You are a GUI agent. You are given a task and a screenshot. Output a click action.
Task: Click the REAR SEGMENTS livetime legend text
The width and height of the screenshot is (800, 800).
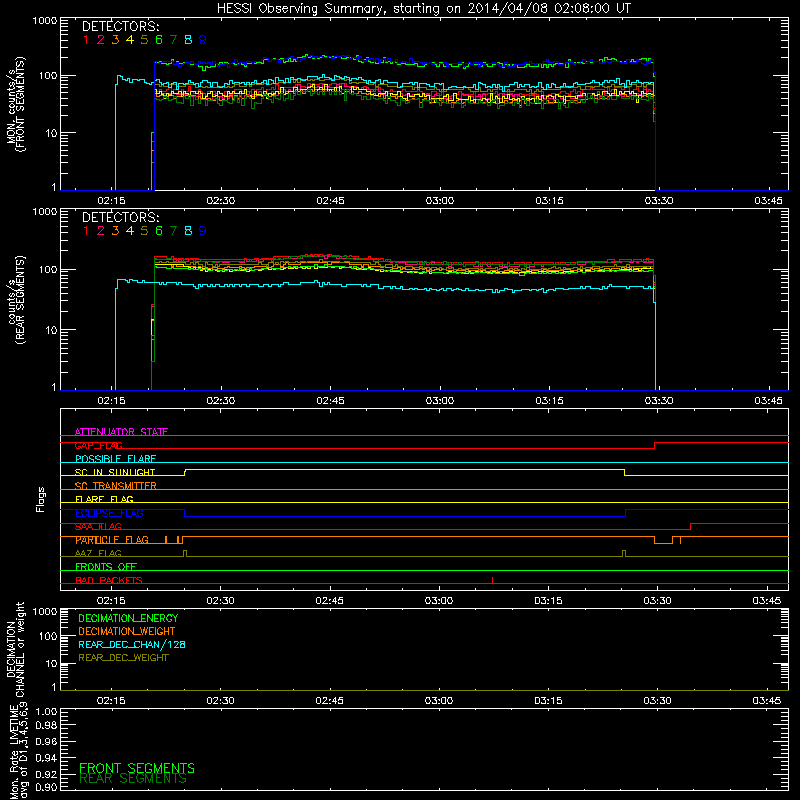[133, 779]
